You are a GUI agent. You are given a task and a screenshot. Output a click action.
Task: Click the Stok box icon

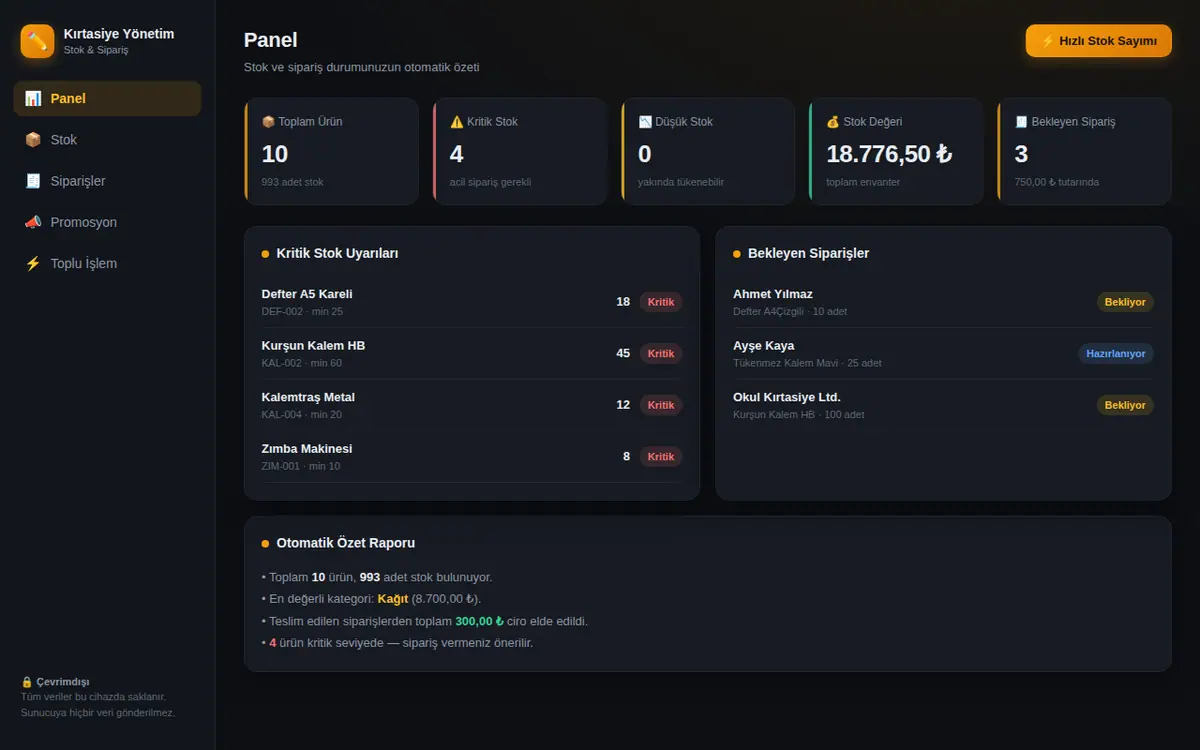[33, 140]
